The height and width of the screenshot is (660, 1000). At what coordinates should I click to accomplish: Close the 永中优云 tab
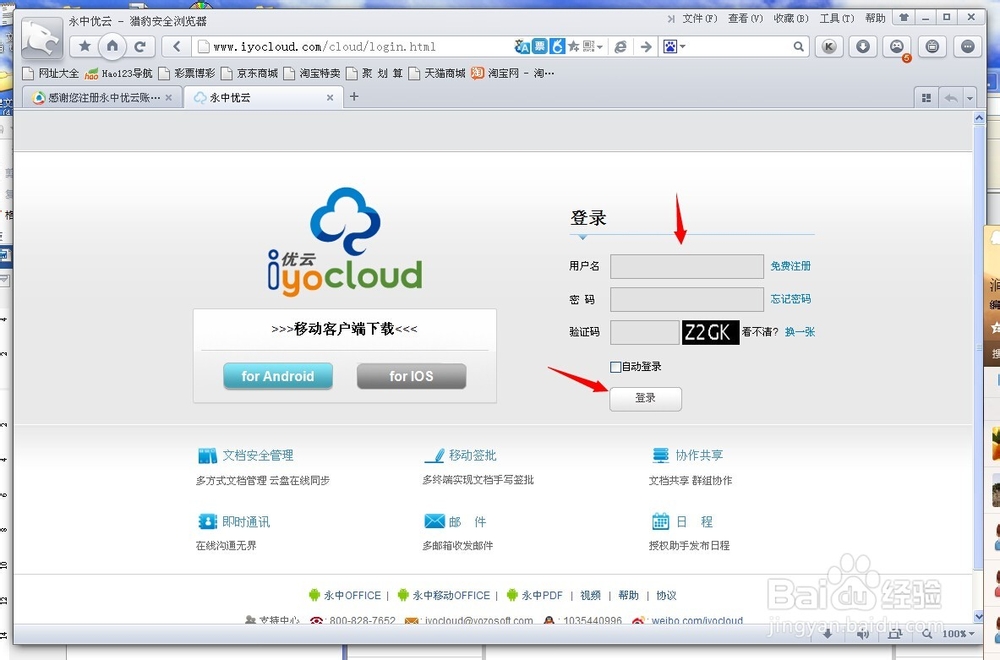click(330, 98)
